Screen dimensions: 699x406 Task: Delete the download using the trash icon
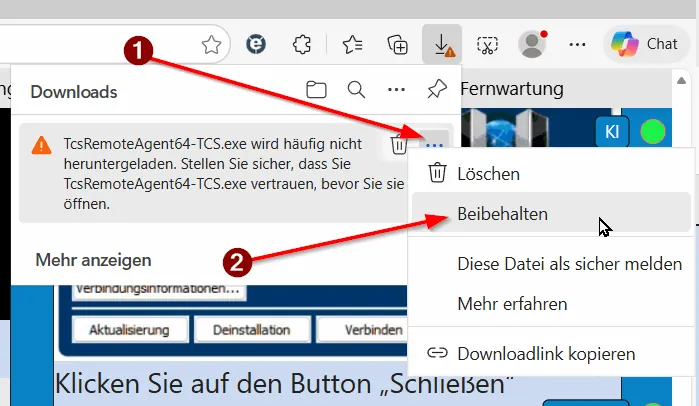398,146
